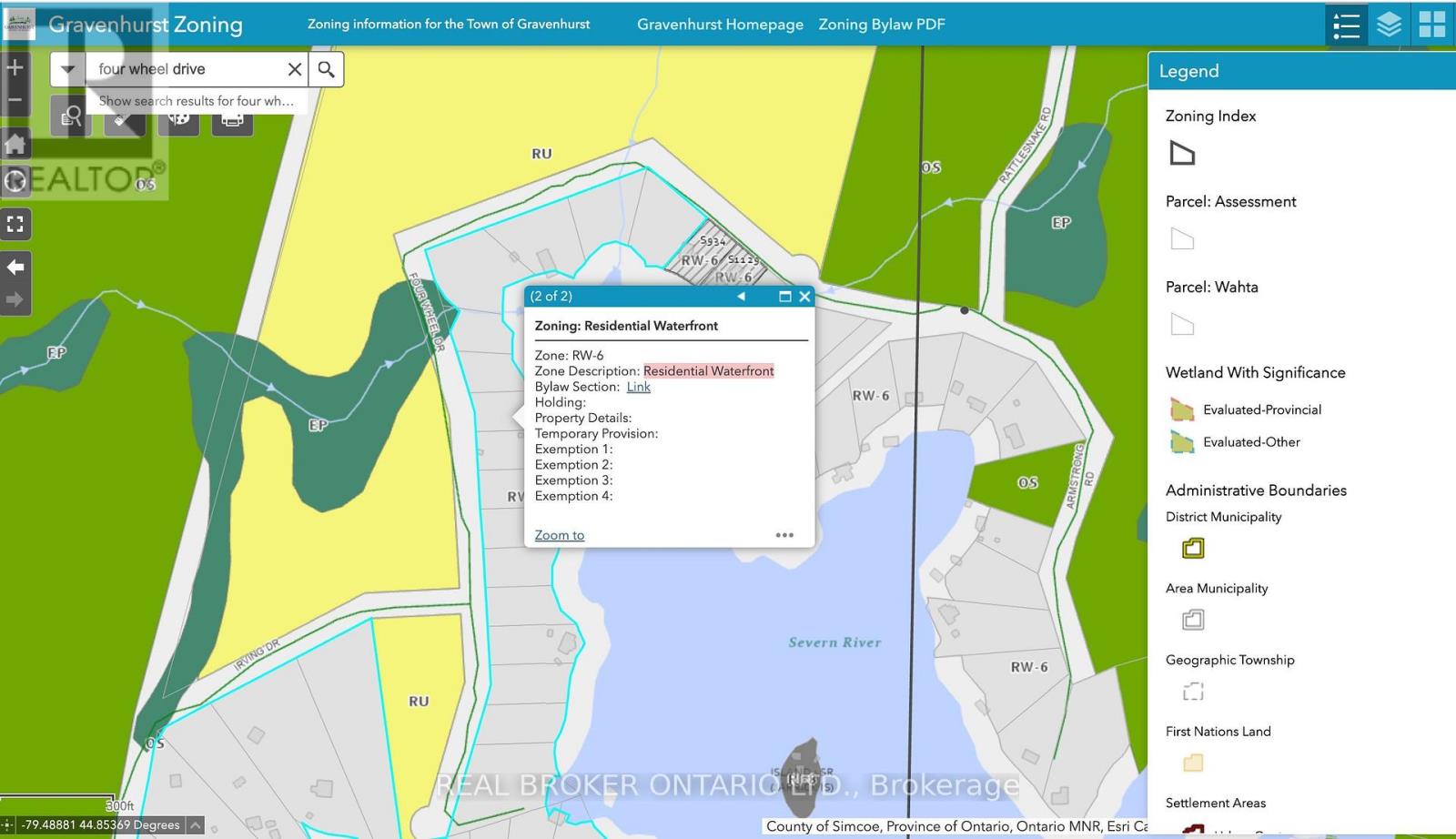The image size is (1456, 839).
Task: Click Zoom to in popup
Action: point(560,535)
